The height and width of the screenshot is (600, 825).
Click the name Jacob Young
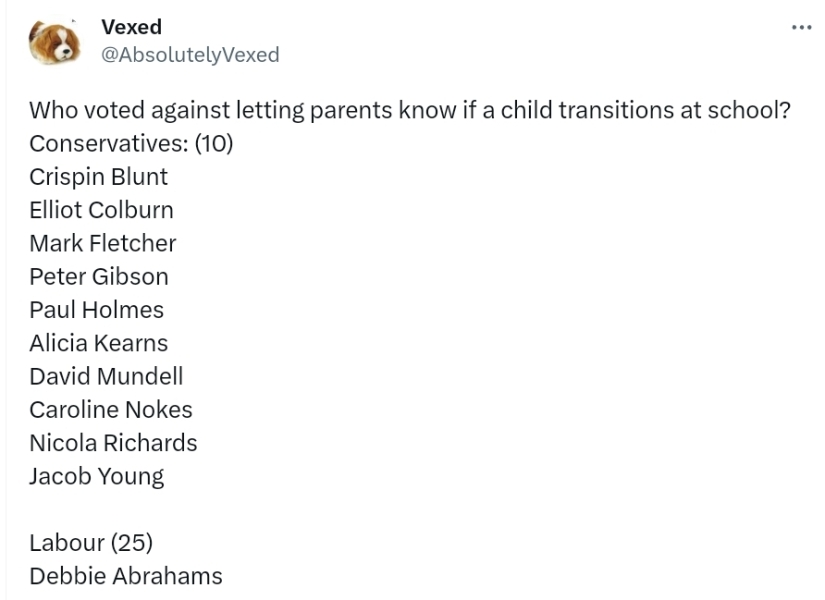(x=96, y=476)
